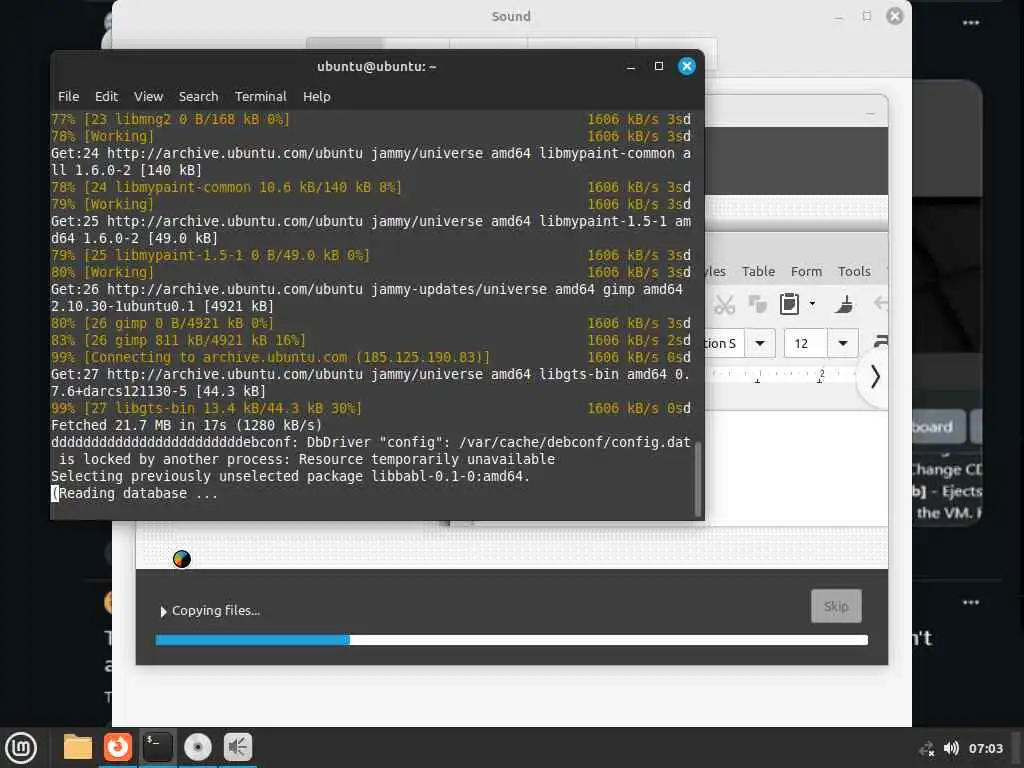This screenshot has width=1024, height=768.
Task: Click the Get:27 libgts-bin download line
Action: 370,383
